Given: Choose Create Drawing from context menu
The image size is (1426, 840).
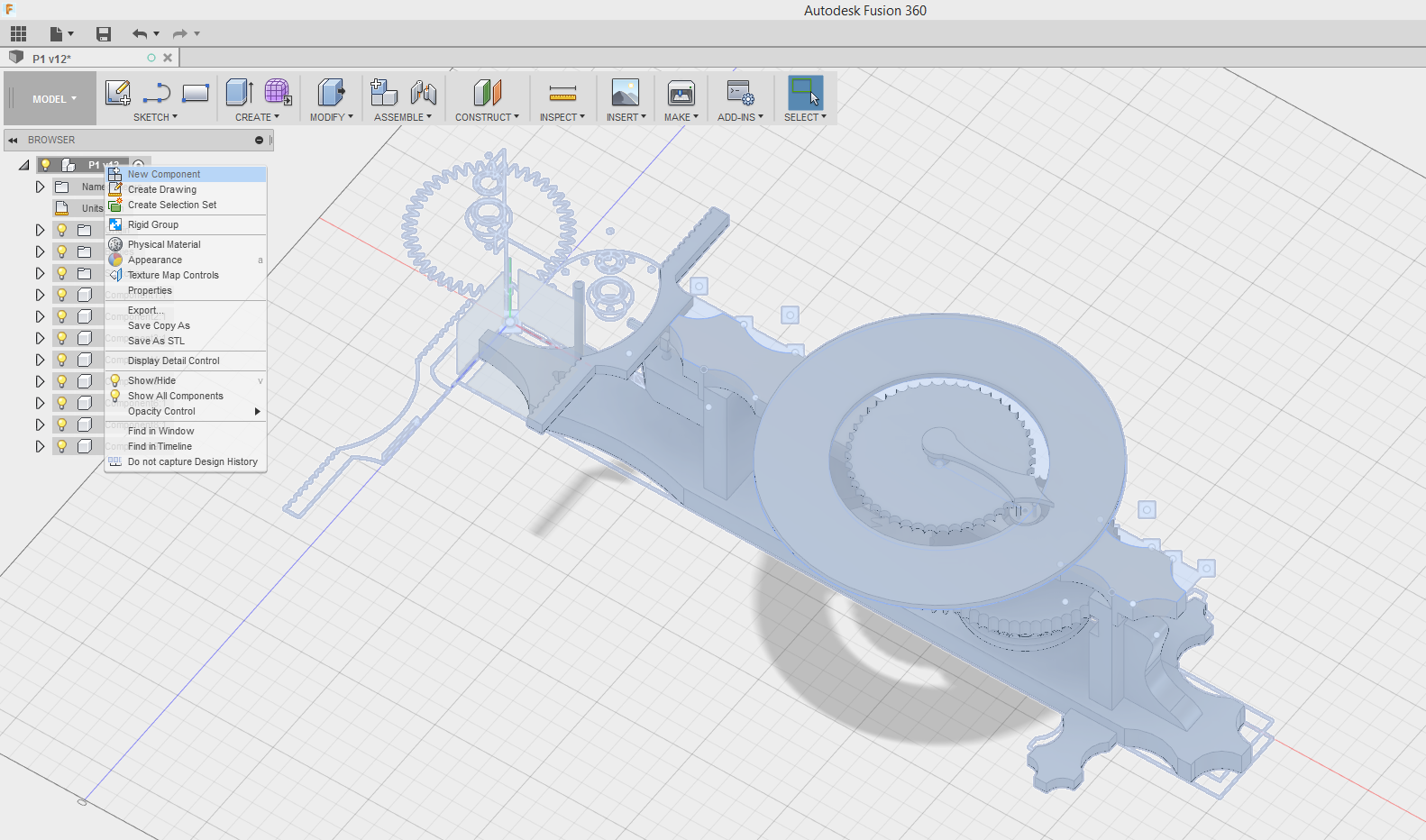Looking at the screenshot, I should coord(186,189).
